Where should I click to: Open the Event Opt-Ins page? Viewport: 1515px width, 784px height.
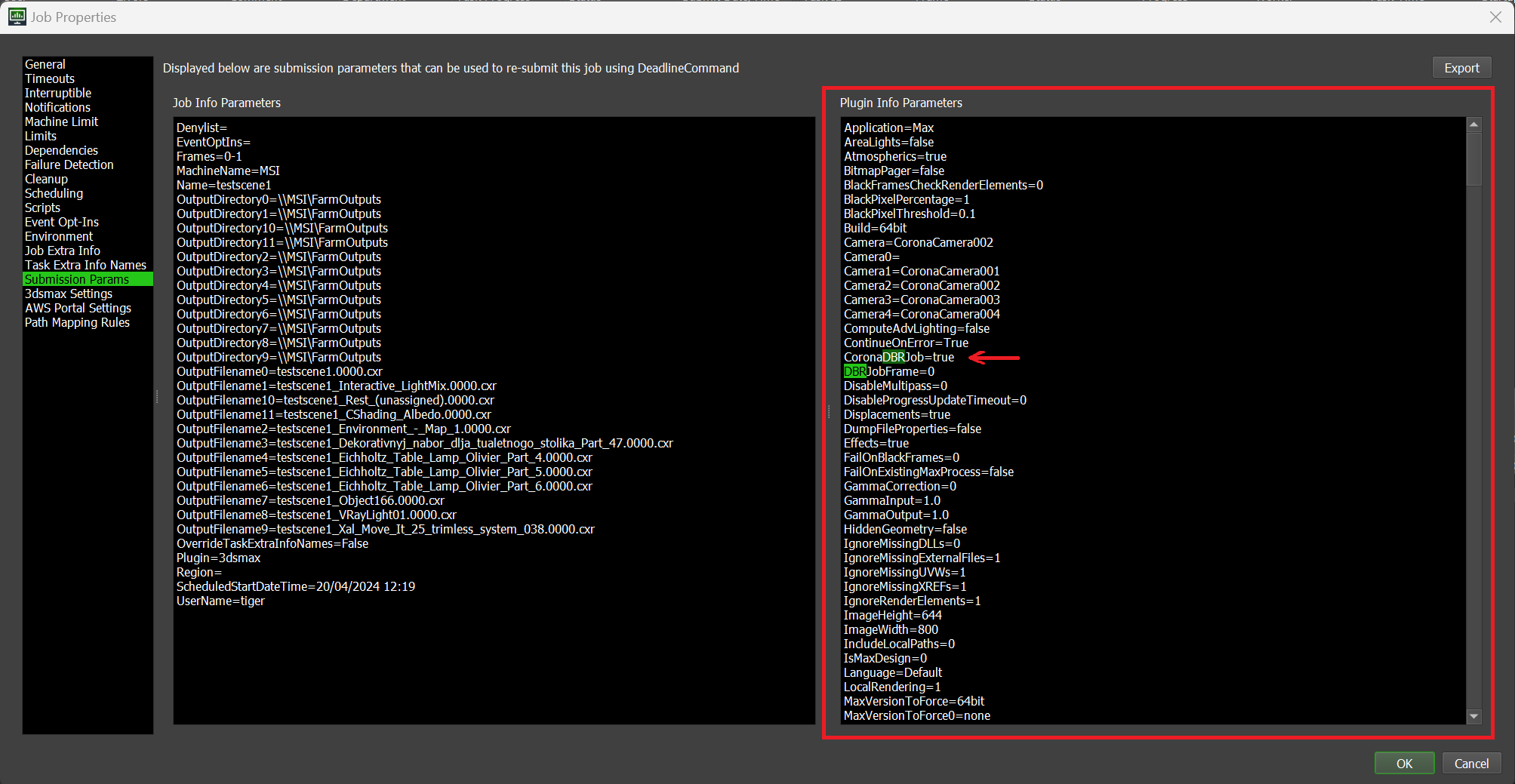pyautogui.click(x=62, y=222)
